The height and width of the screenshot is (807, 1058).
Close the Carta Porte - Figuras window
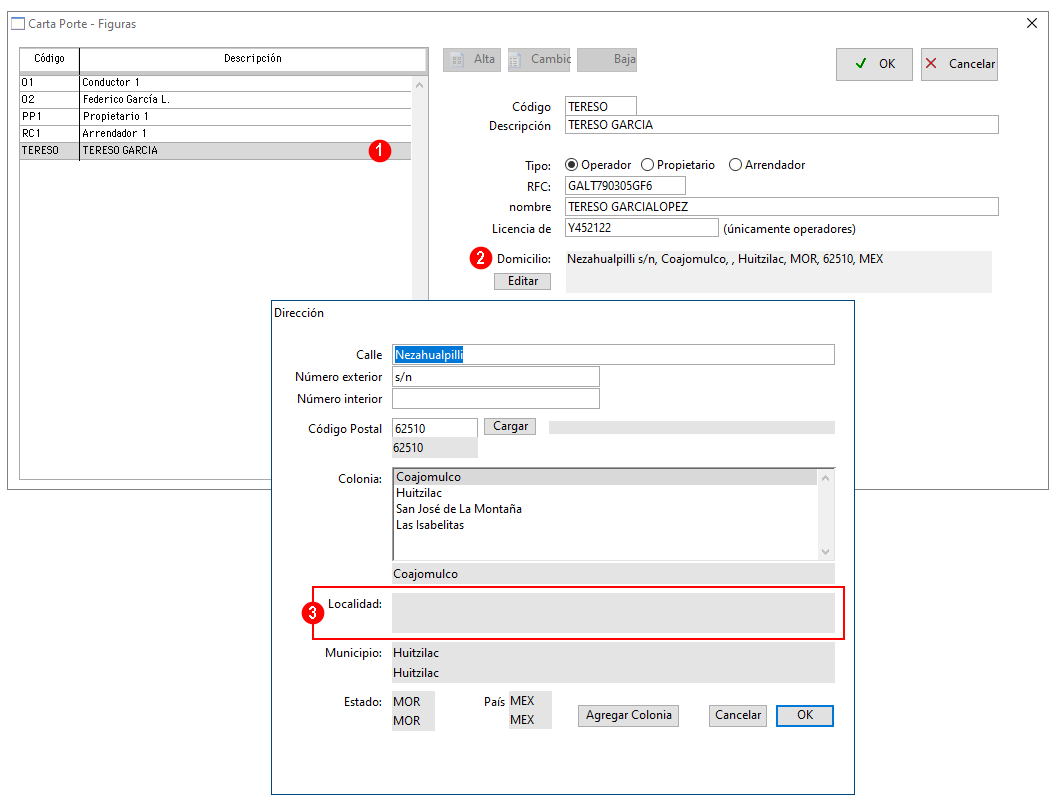(x=1032, y=23)
